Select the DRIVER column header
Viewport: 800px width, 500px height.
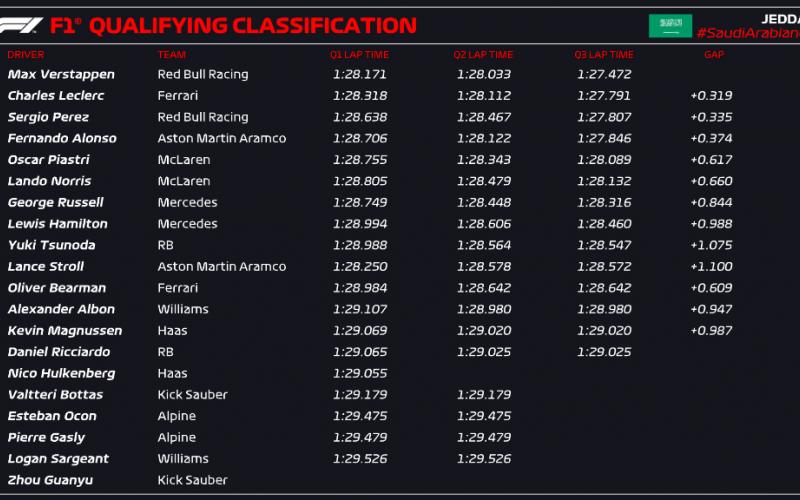[26, 55]
